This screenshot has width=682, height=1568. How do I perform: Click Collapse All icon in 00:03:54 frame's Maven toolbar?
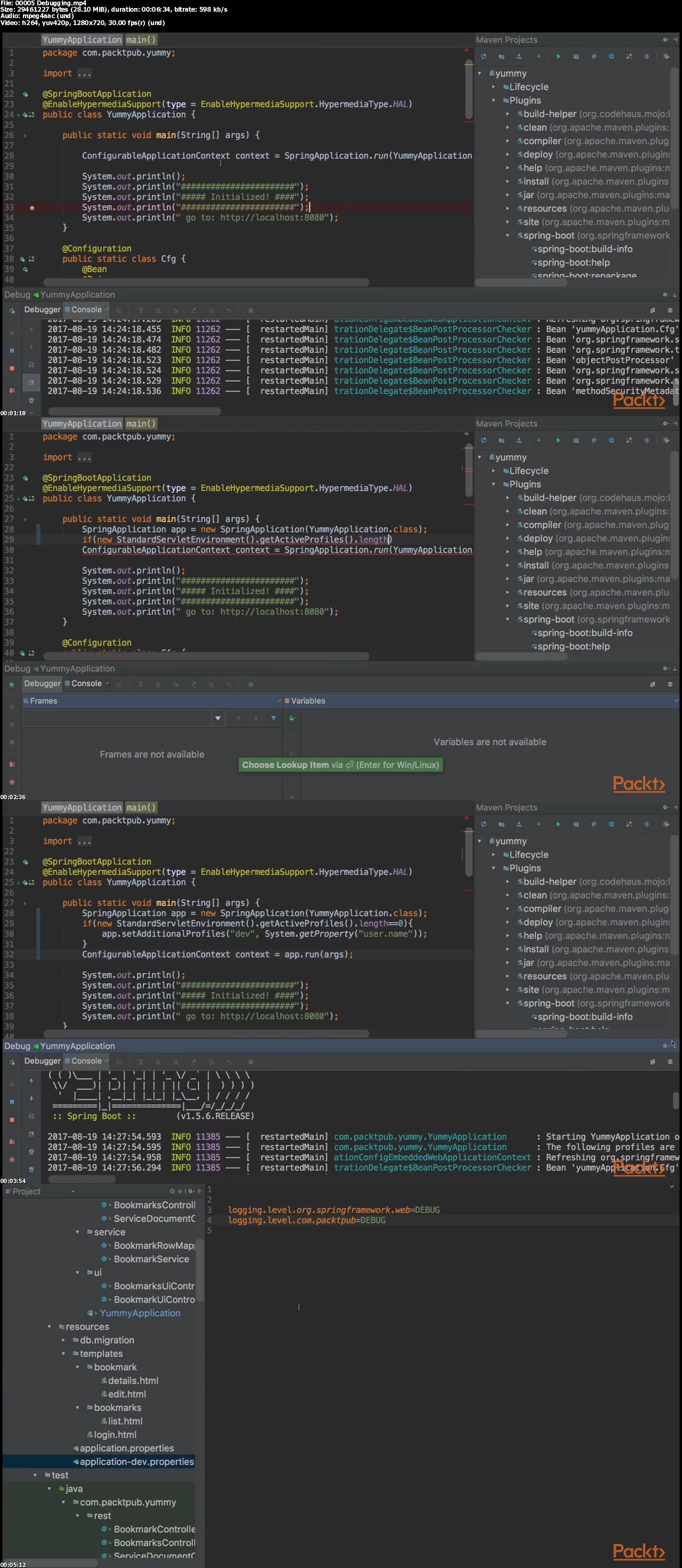click(x=646, y=824)
